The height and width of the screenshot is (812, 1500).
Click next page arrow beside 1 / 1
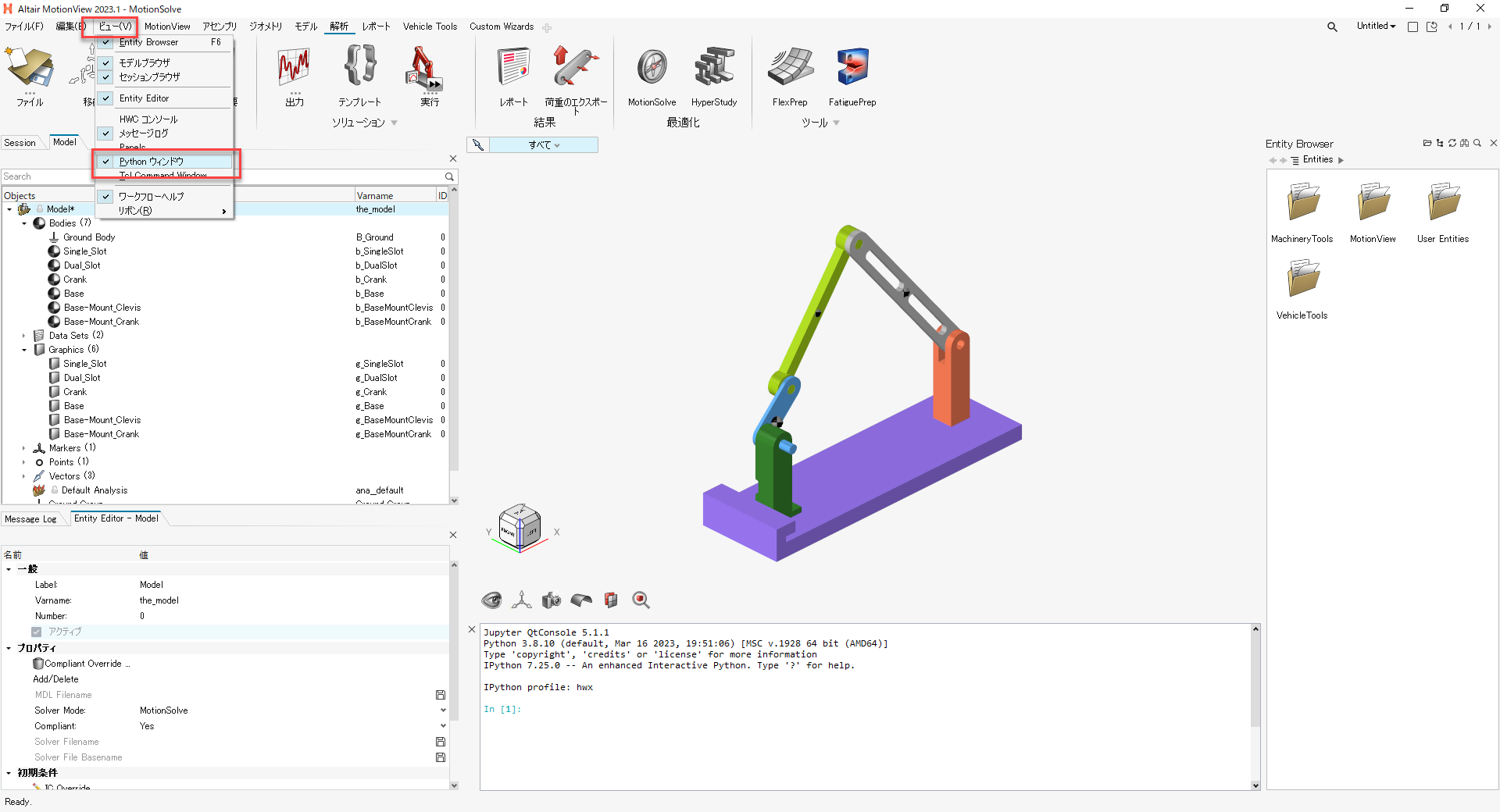[x=1489, y=27]
